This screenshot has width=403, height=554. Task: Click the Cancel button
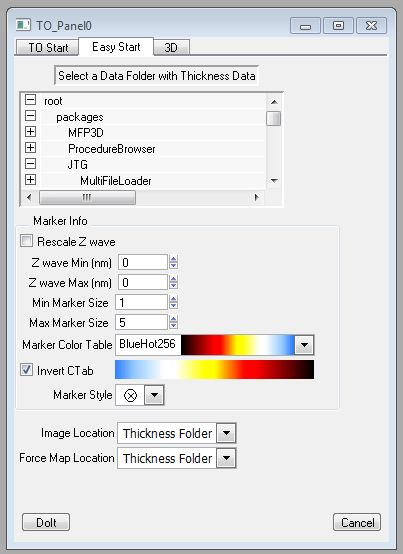[357, 522]
